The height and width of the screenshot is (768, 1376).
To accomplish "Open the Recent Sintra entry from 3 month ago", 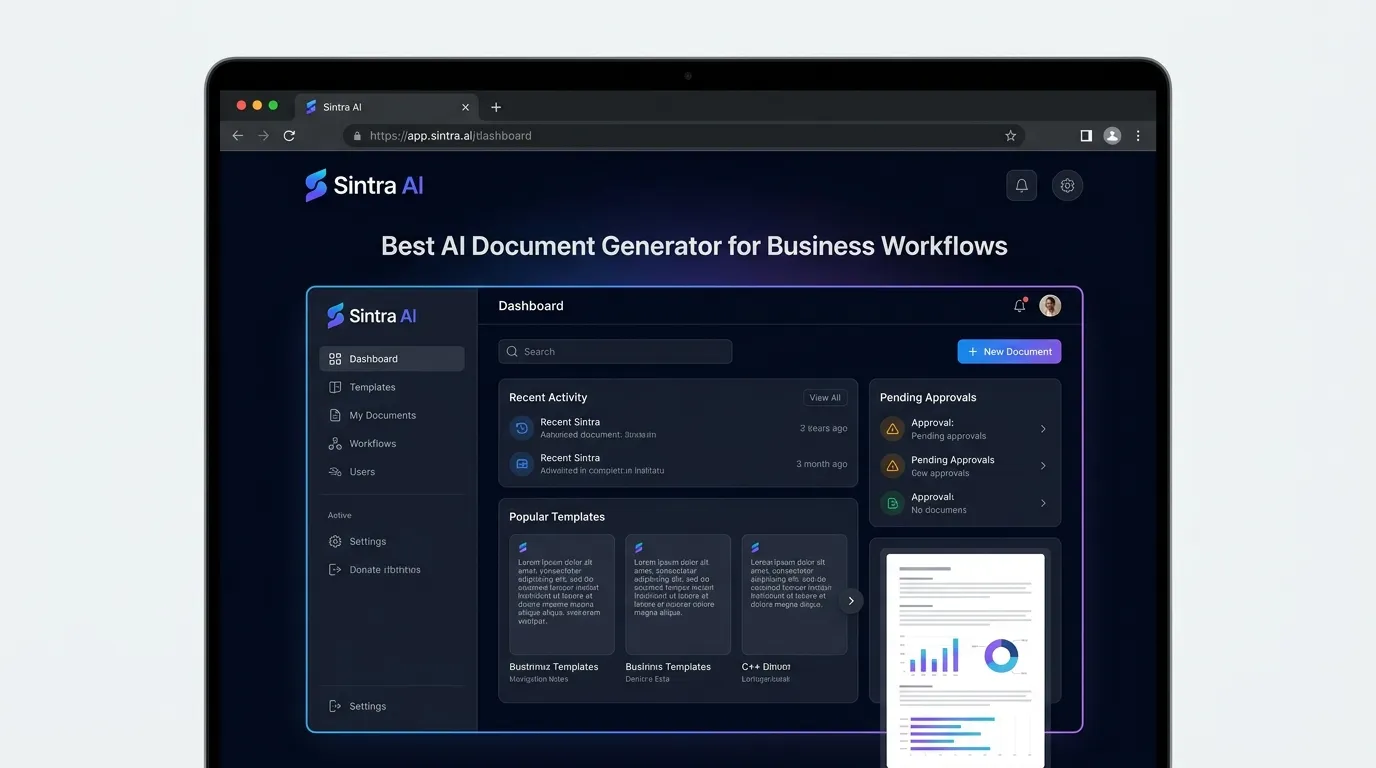I will coord(678,464).
